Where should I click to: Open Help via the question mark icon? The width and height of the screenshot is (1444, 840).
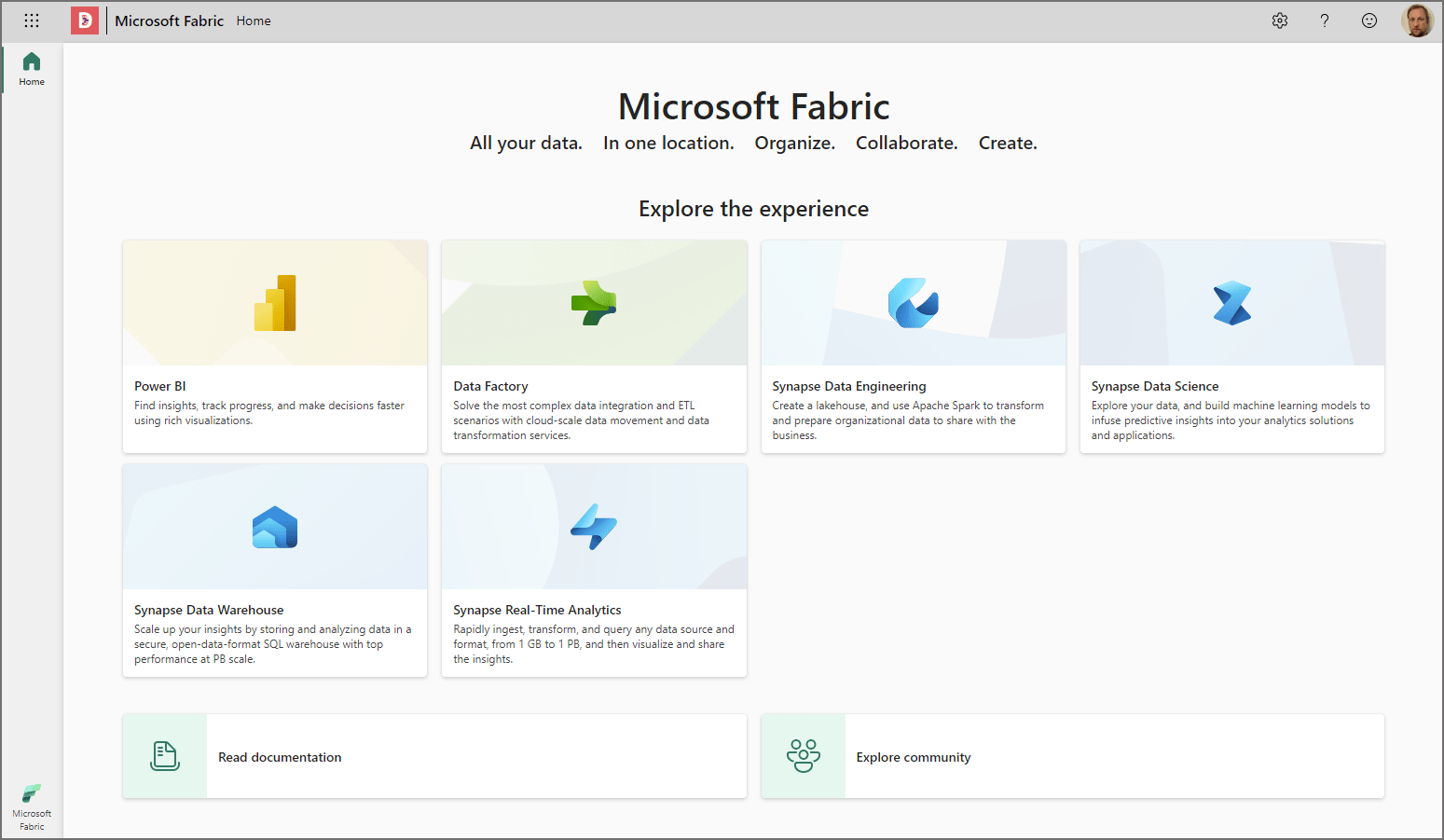1325,20
